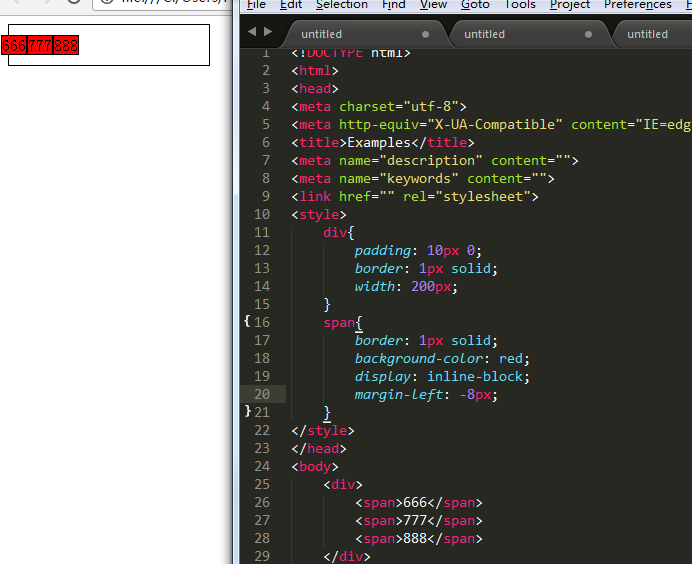Place cursor on 'display' property text

click(x=383, y=376)
